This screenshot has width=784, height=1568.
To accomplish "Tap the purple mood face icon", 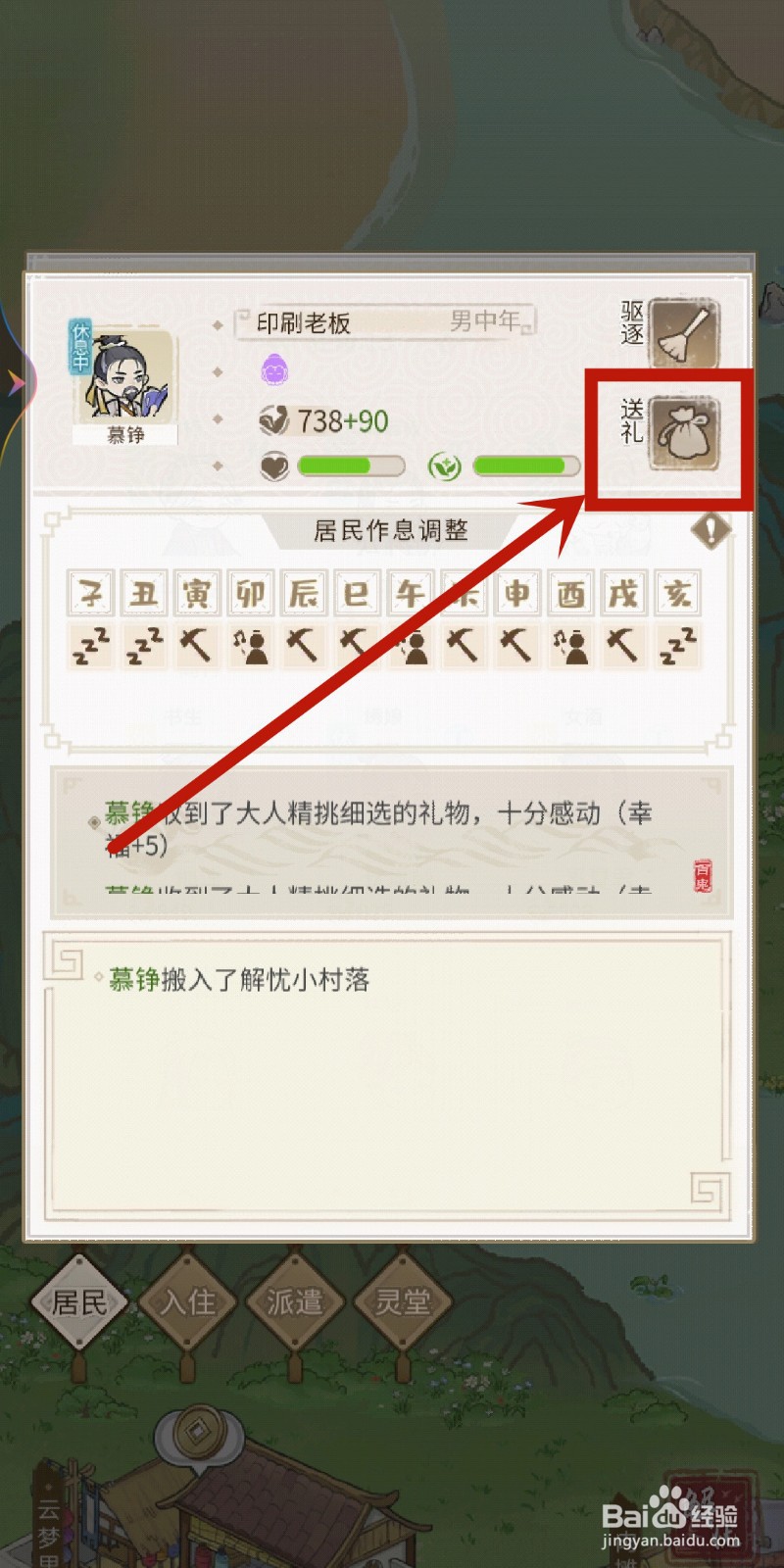I will point(273,370).
